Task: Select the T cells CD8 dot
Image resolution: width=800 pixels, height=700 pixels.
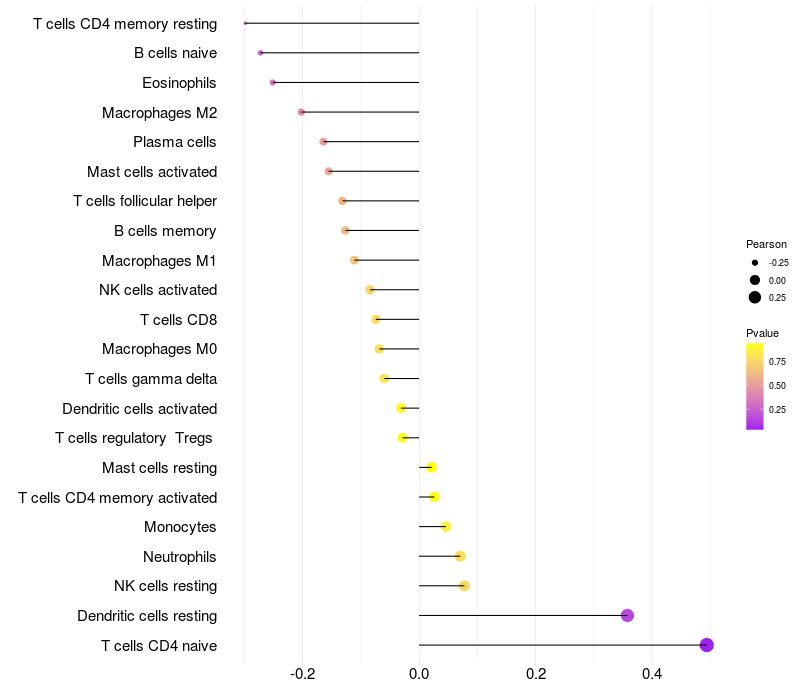Action: (x=376, y=319)
